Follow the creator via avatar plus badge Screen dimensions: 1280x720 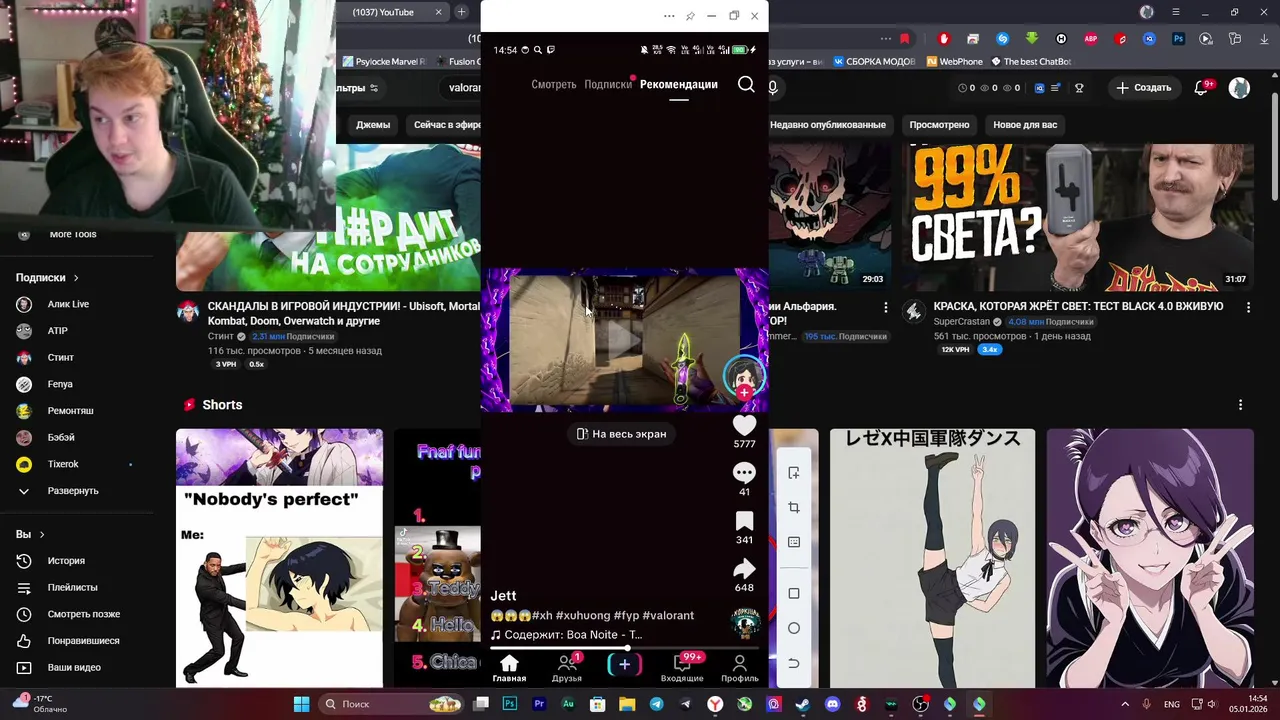click(744, 392)
